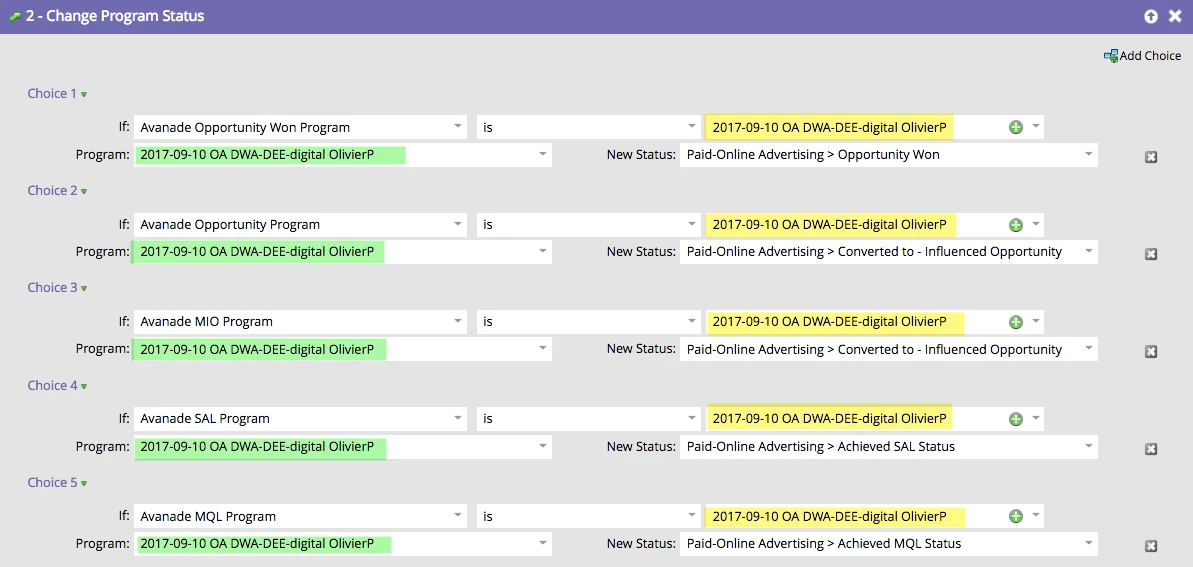Image resolution: width=1193 pixels, height=567 pixels.
Task: Open value list arrow in Choice 5 condition
Action: [1036, 516]
